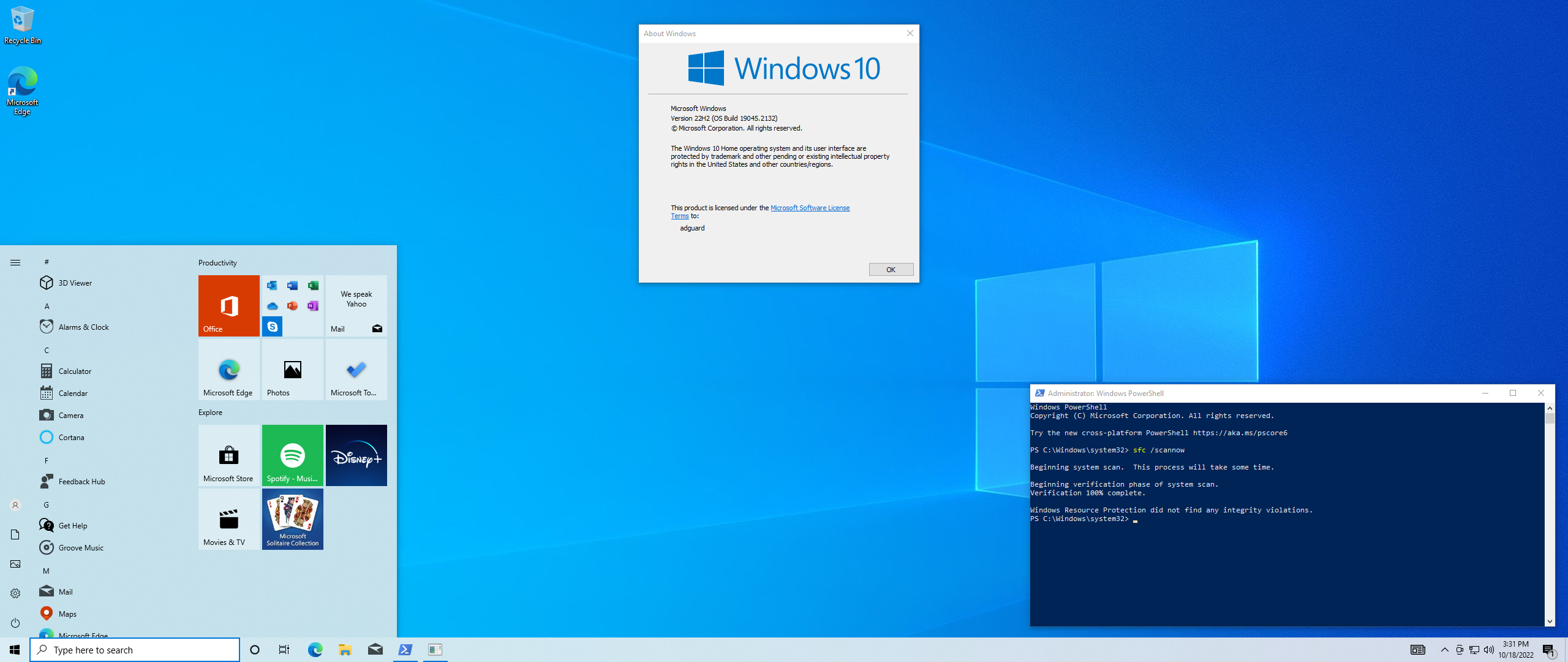Open the Skype tile in Productivity
Screen dimensions: 1568x662
pyautogui.click(x=273, y=327)
